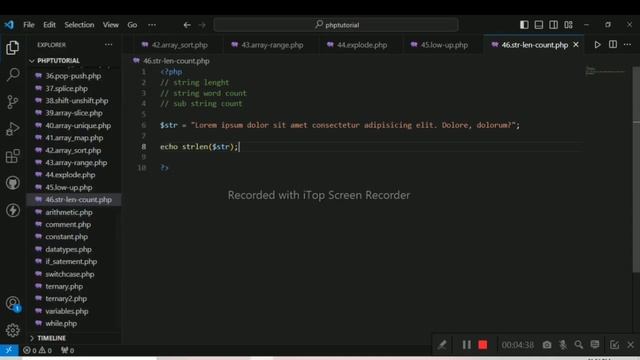Click the recorder magnifier zoom icon
The height and width of the screenshot is (360, 640).
tap(579, 345)
